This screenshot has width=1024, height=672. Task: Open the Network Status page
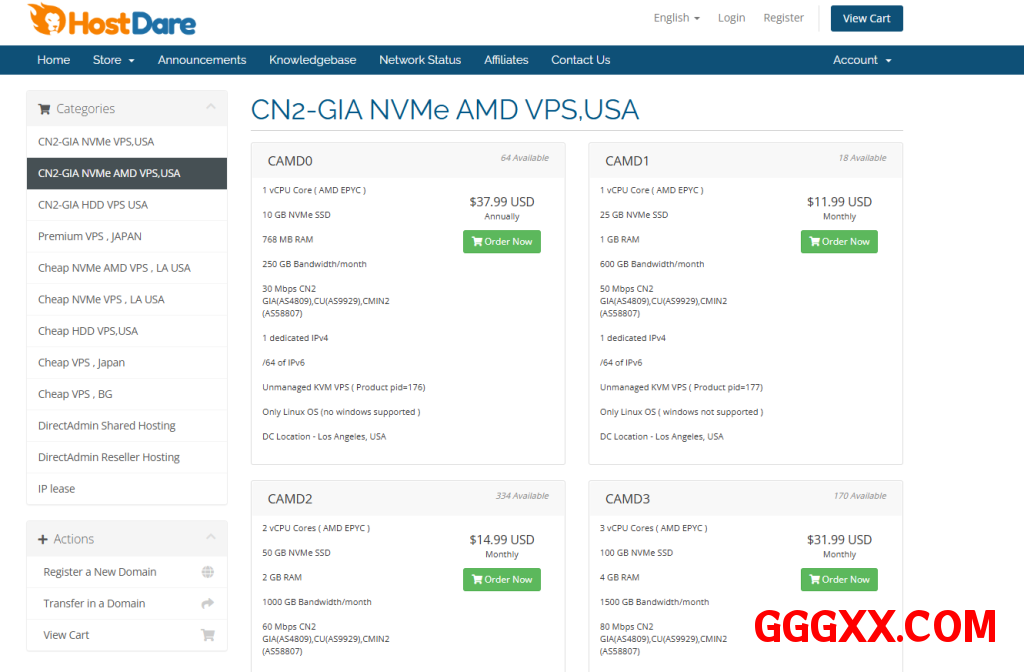click(420, 60)
